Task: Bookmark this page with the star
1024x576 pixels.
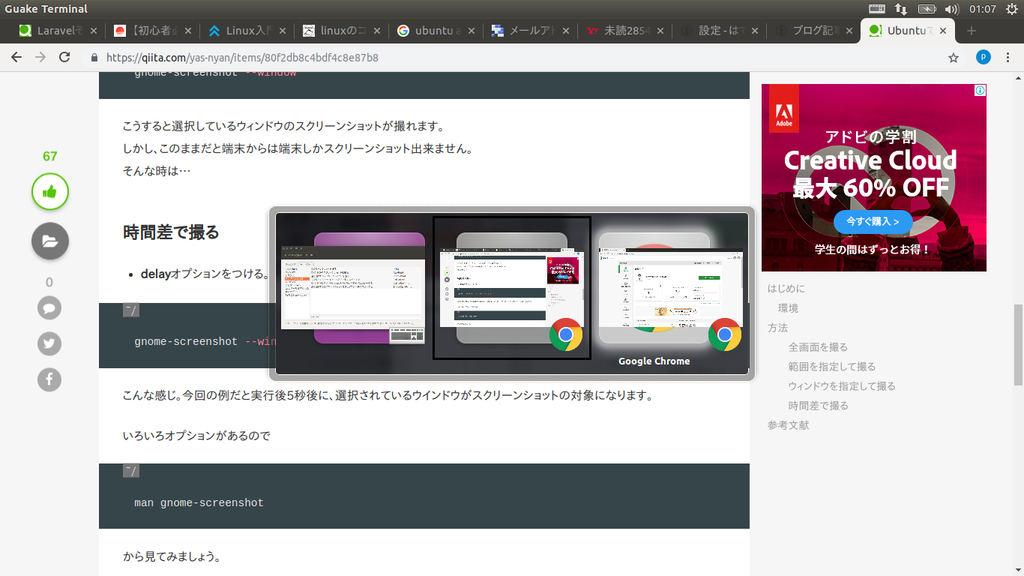Action: click(953, 57)
